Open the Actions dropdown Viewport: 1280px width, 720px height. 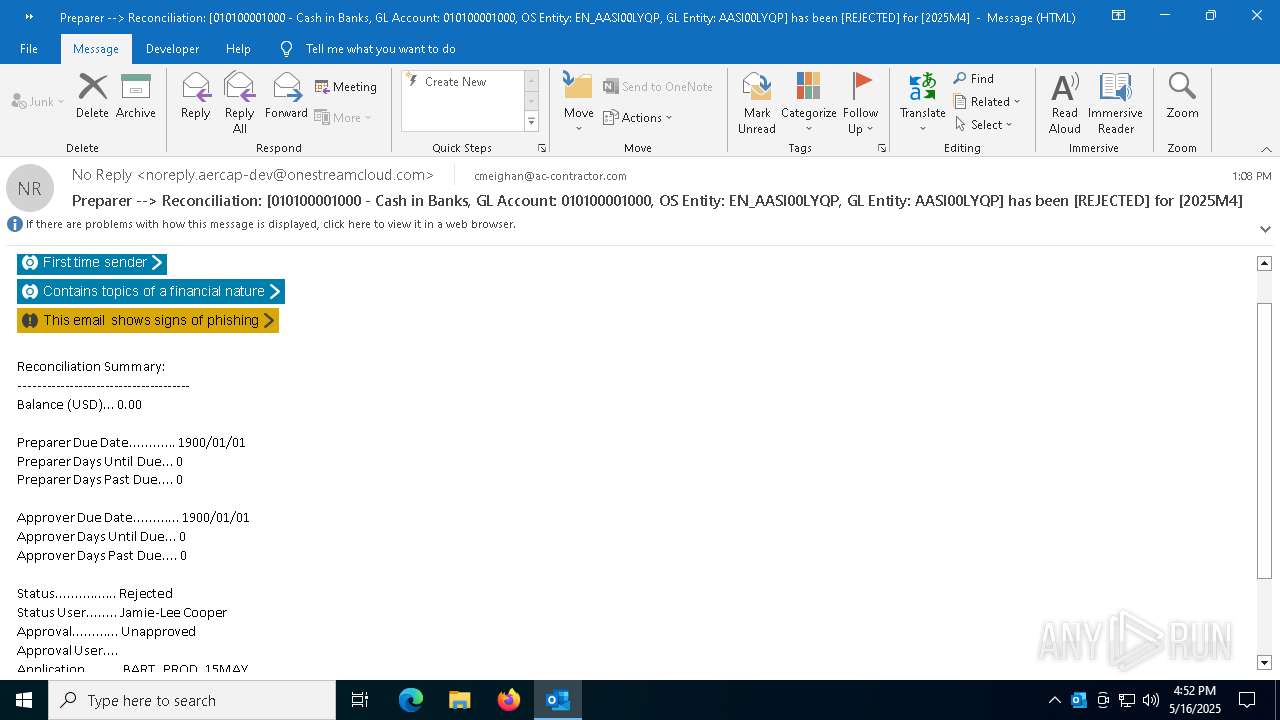(x=638, y=117)
